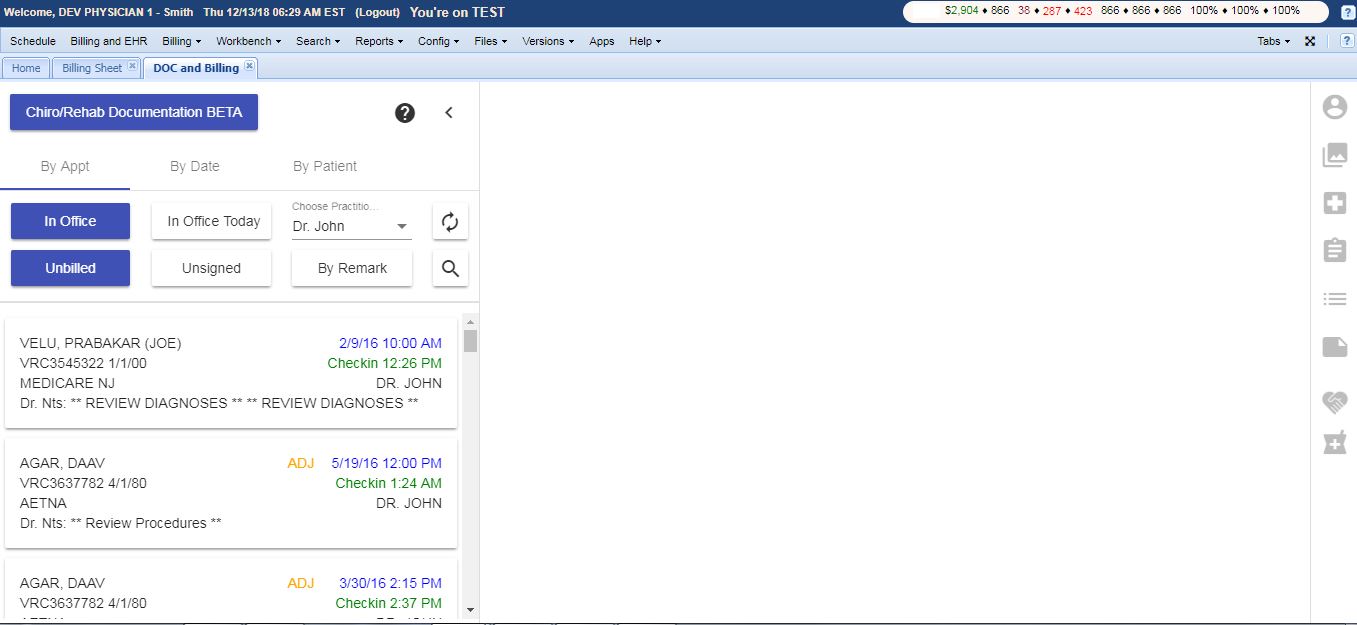
Task: Open the AGAR, DAAV 5/19/16 12:00 PM appointment
Action: point(231,493)
